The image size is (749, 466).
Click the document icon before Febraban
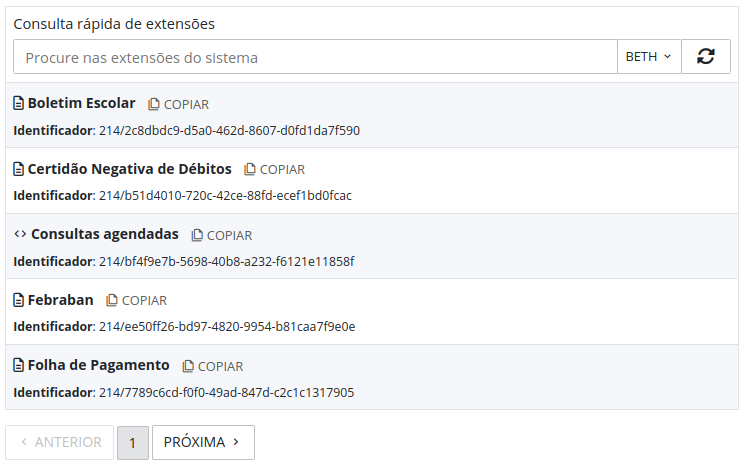pos(19,300)
